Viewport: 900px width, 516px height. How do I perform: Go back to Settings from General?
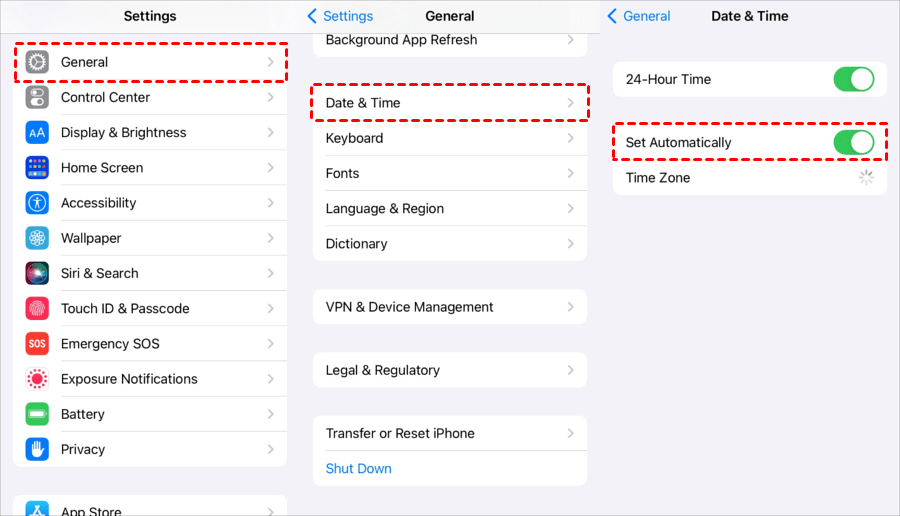click(340, 16)
